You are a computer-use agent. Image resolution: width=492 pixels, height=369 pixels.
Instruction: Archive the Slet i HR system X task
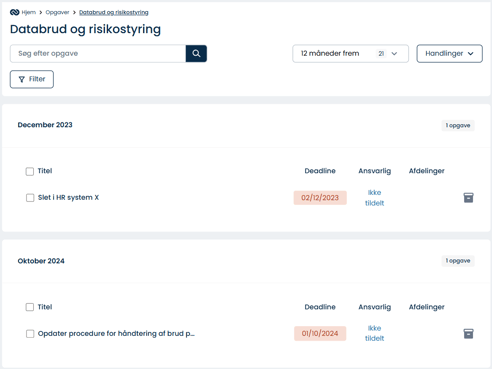coord(468,198)
